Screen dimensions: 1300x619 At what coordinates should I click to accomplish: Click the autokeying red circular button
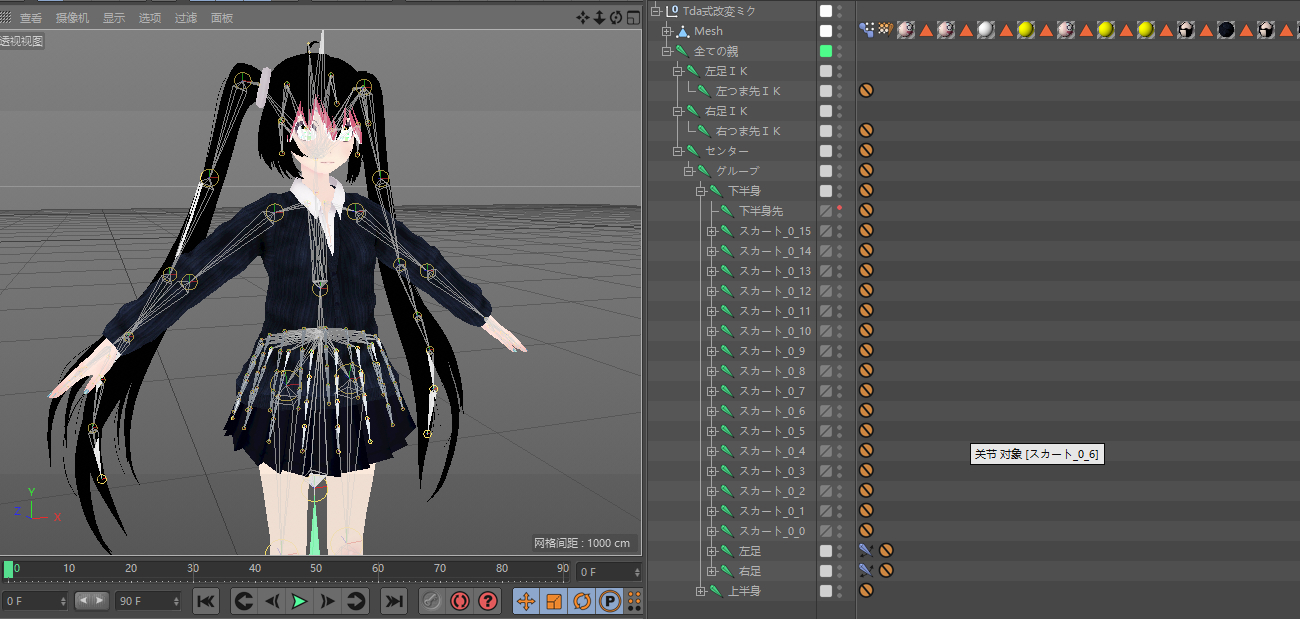click(459, 601)
